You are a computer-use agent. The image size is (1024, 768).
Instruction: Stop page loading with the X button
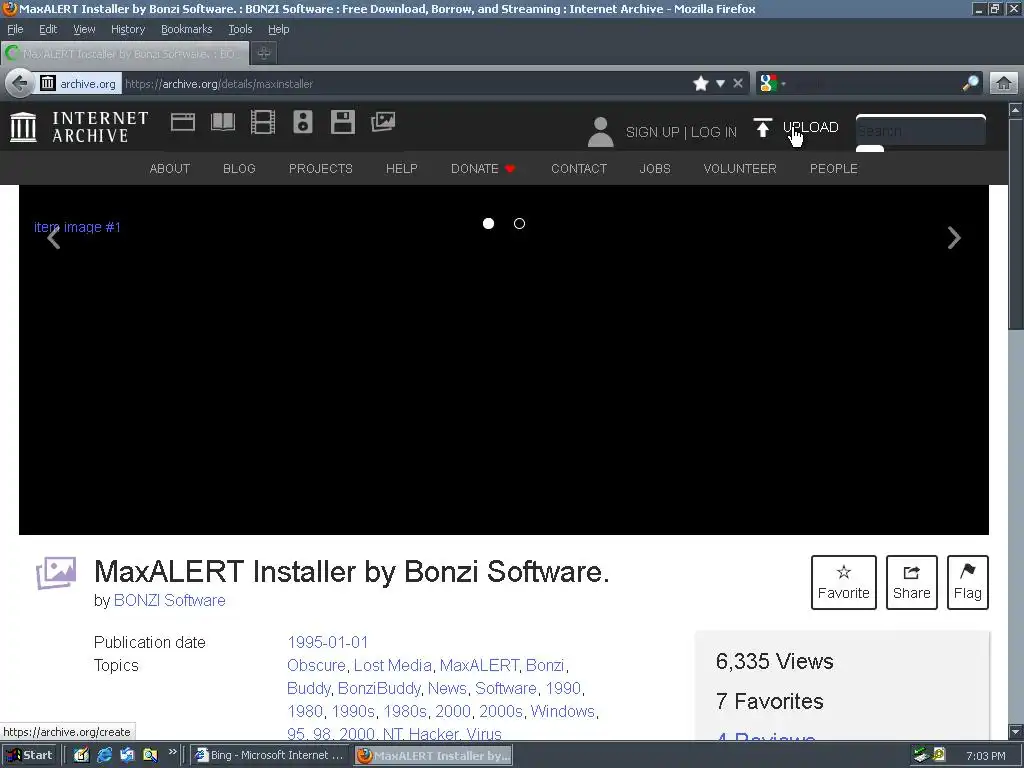pos(738,84)
